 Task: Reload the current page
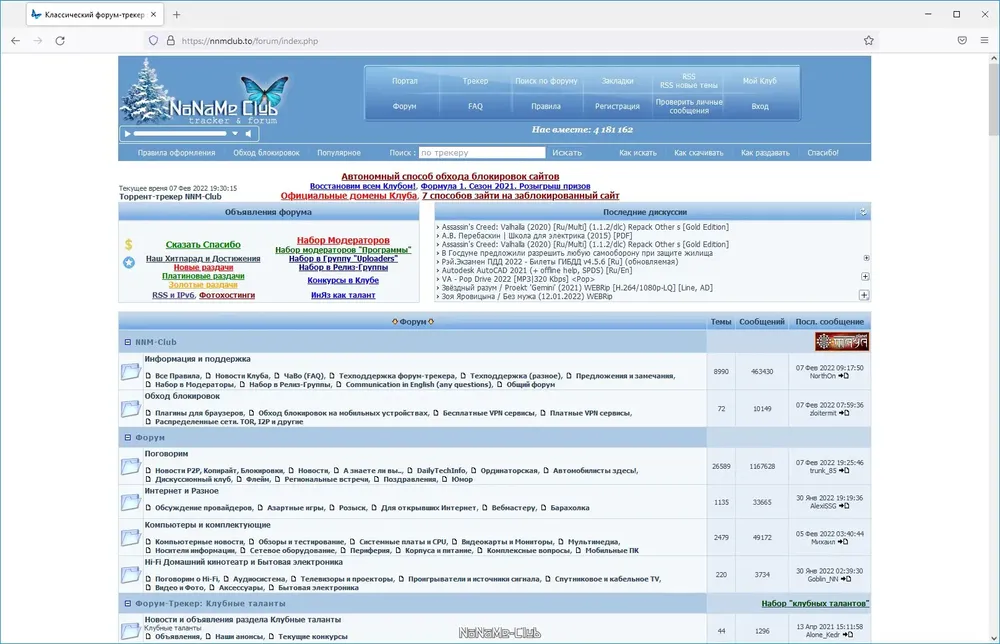[60, 41]
